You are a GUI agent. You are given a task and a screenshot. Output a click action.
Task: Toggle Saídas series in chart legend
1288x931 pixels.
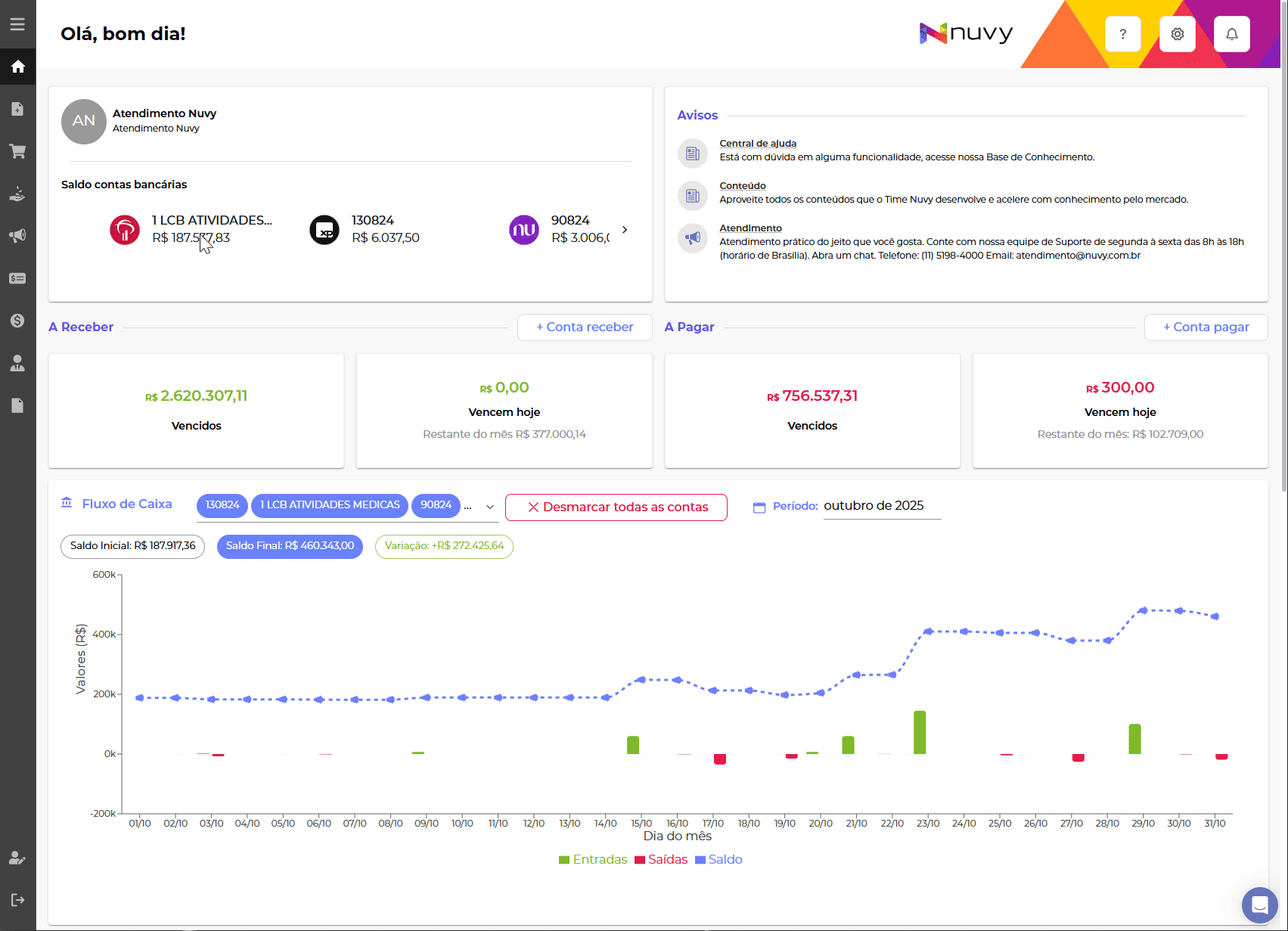[661, 860]
